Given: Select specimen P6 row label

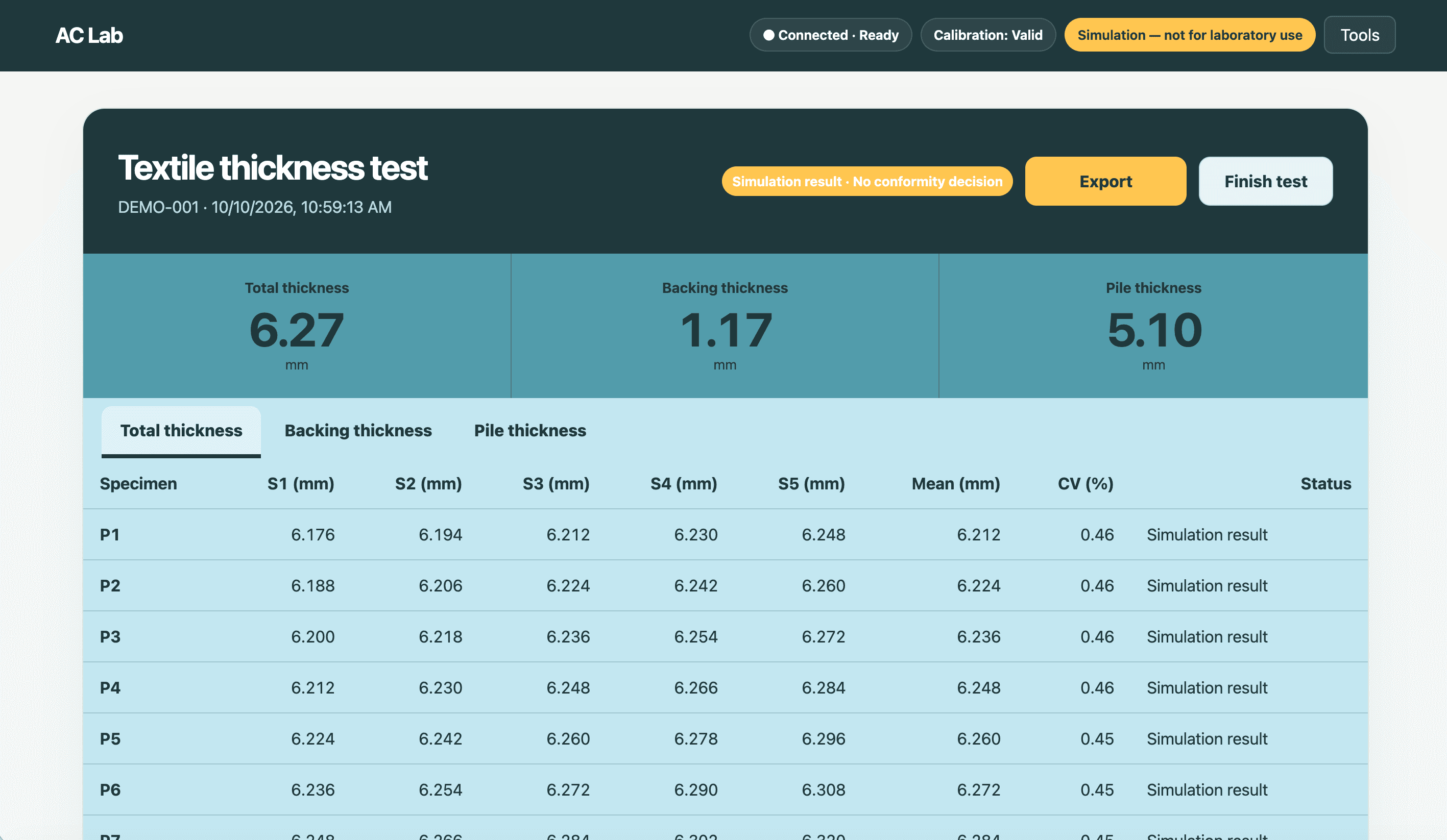Looking at the screenshot, I should 110,790.
